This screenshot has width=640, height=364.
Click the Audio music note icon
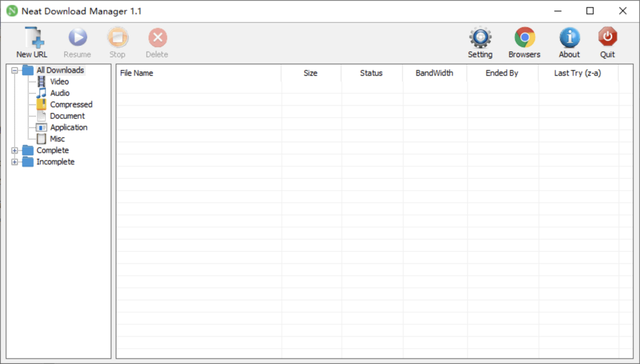coord(41,93)
